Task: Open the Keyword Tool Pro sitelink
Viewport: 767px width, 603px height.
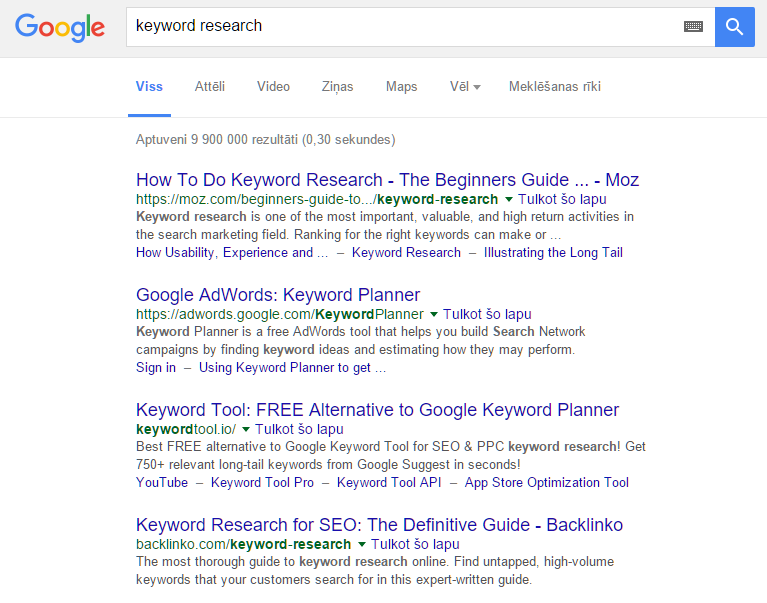Action: tap(262, 482)
